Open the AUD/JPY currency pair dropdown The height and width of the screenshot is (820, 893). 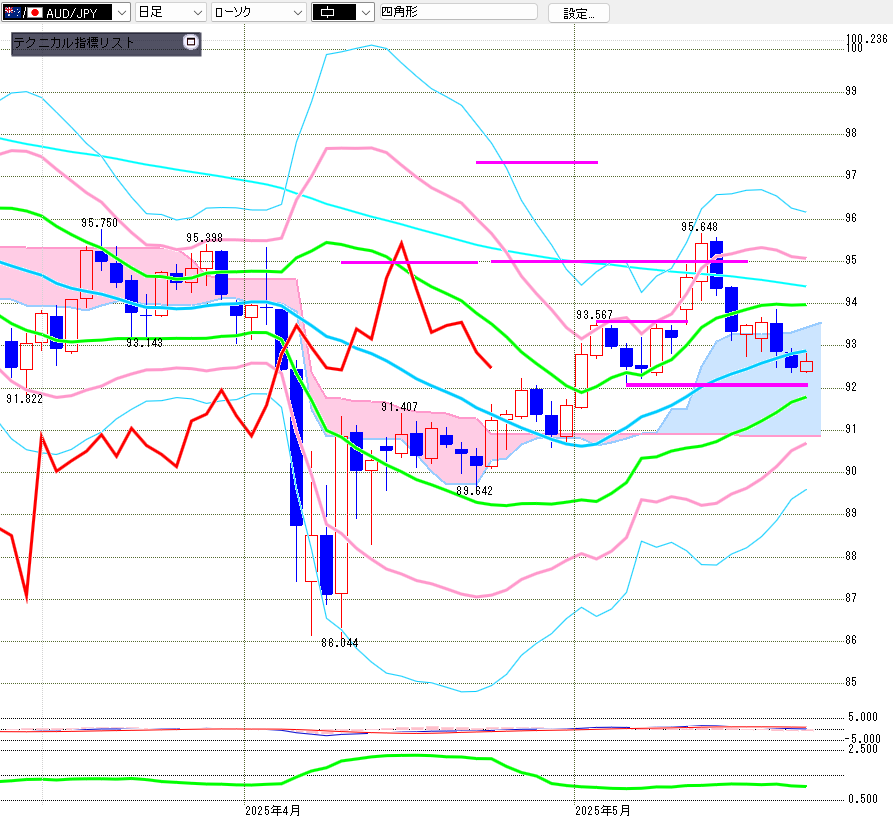click(65, 12)
